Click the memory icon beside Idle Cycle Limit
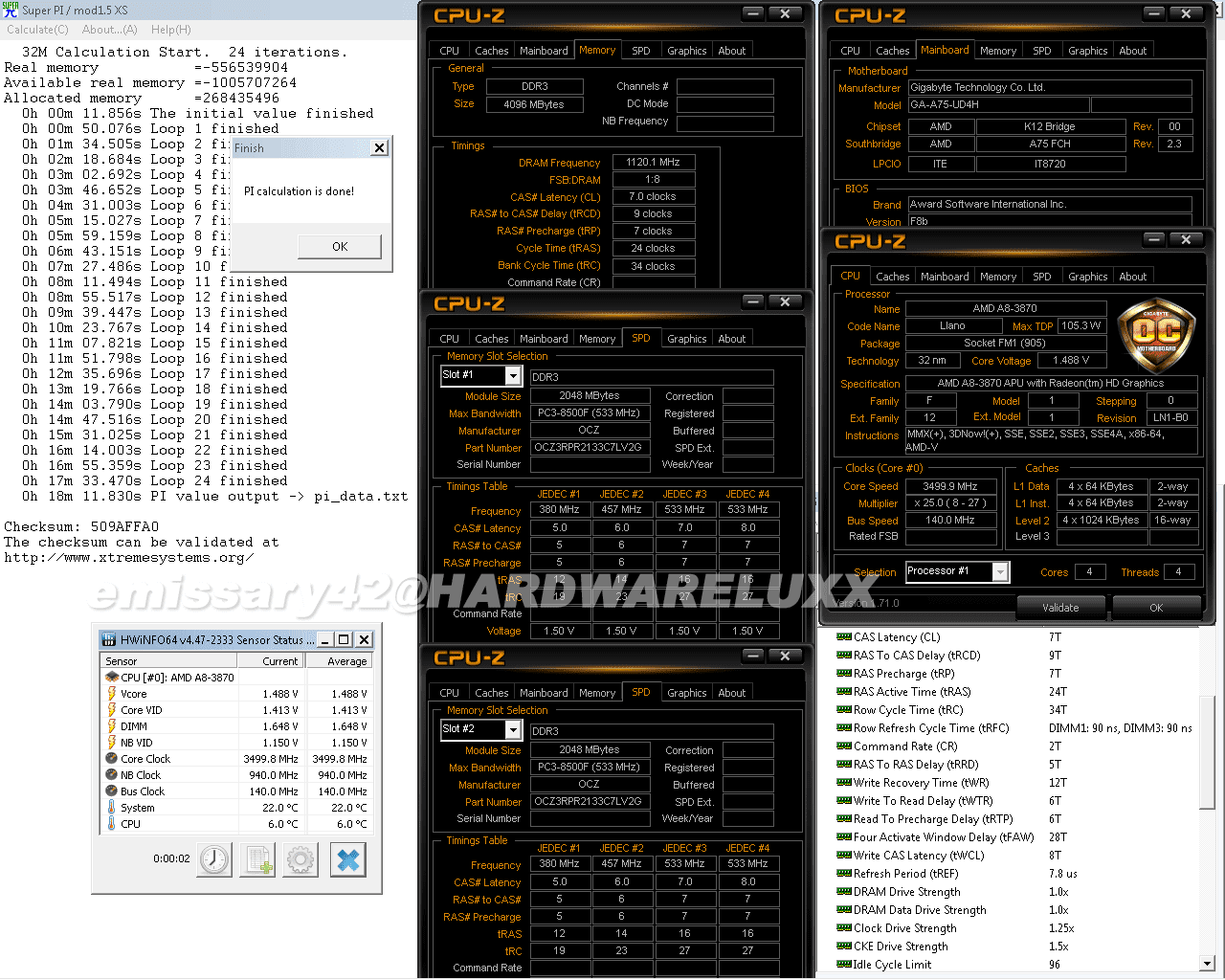The width and height of the screenshot is (1225, 980). coord(844,964)
